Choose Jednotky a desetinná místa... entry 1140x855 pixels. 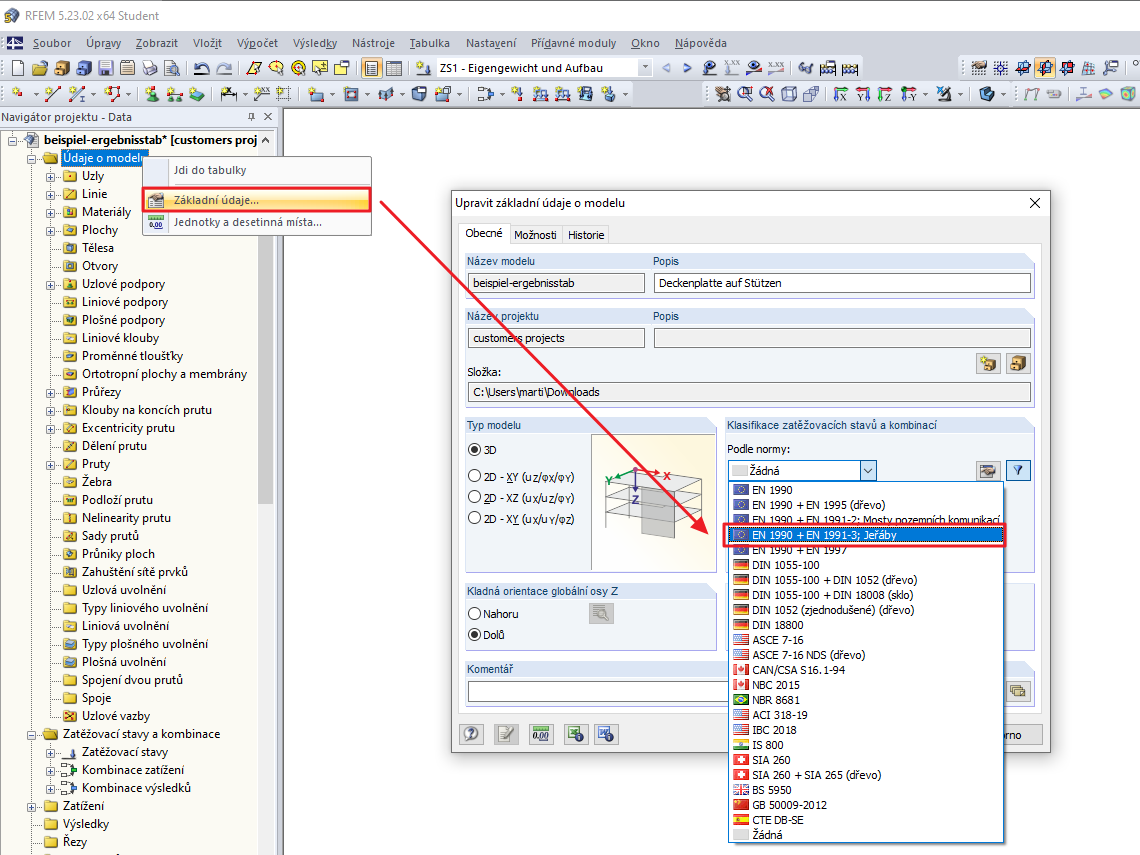pos(257,222)
